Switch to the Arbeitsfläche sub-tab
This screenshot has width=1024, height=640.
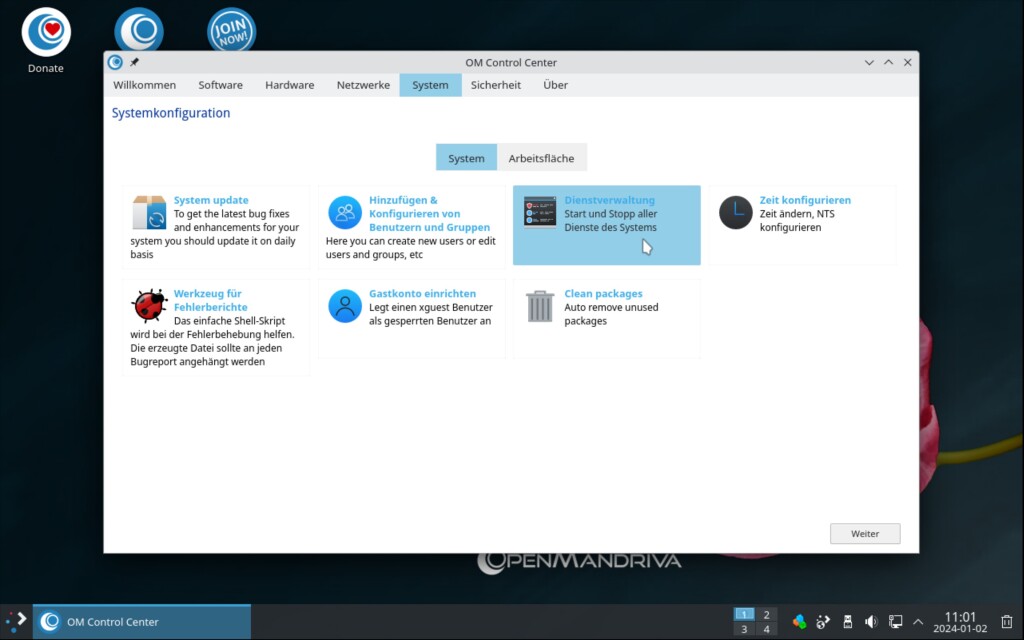coord(541,157)
